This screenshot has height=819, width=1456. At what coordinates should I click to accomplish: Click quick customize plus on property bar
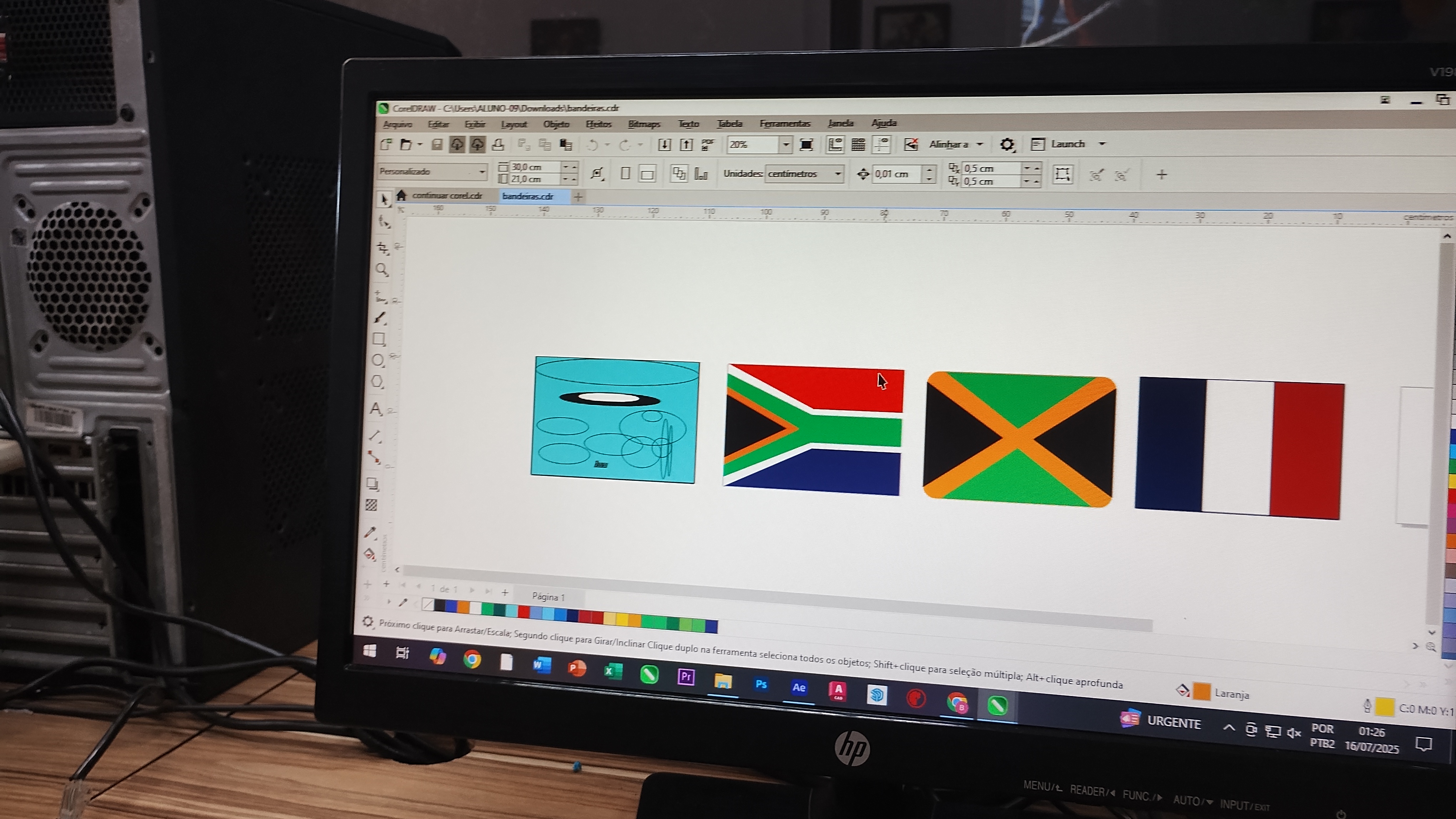1162,174
